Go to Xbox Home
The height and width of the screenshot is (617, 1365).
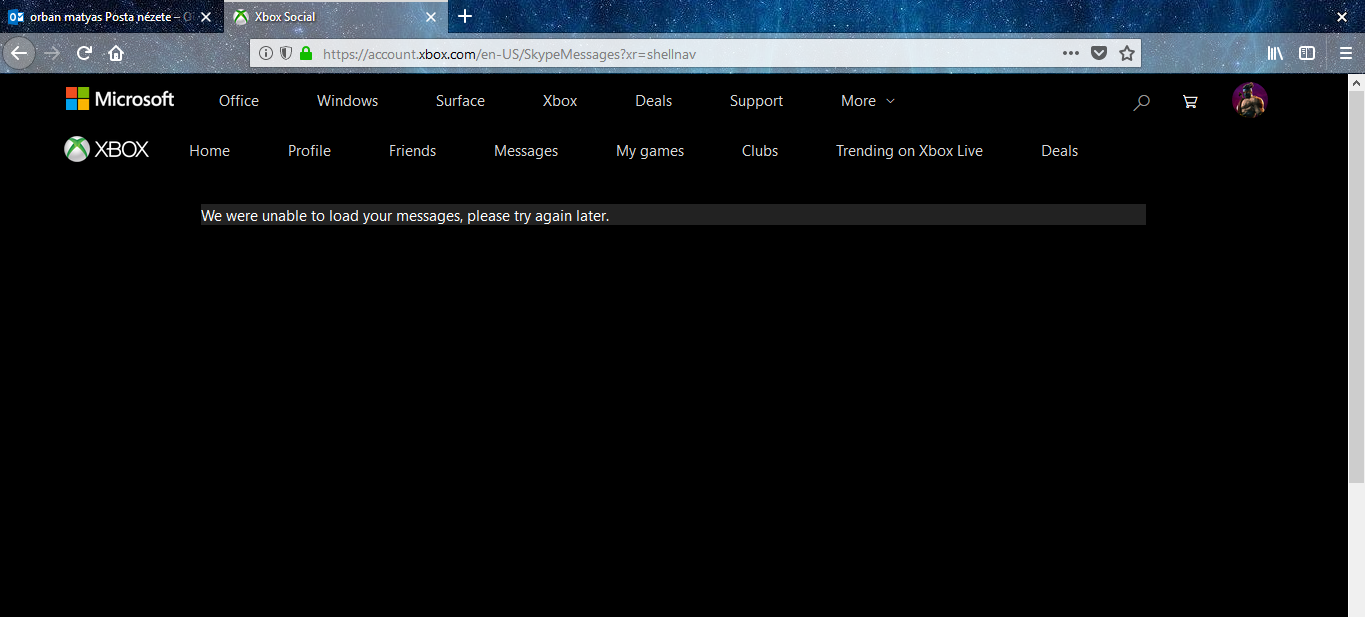[209, 151]
